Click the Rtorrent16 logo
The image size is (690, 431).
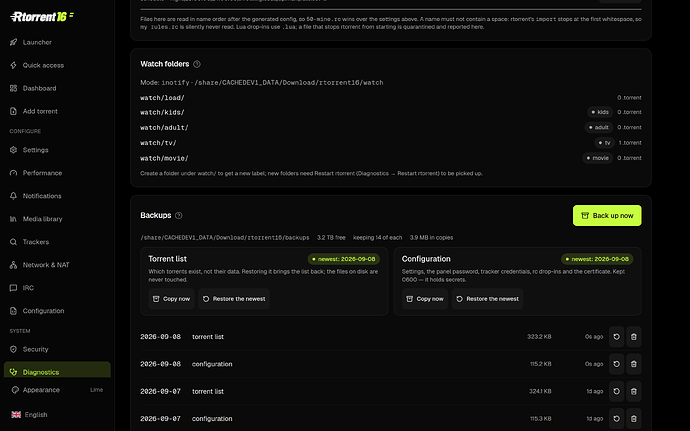[42, 17]
